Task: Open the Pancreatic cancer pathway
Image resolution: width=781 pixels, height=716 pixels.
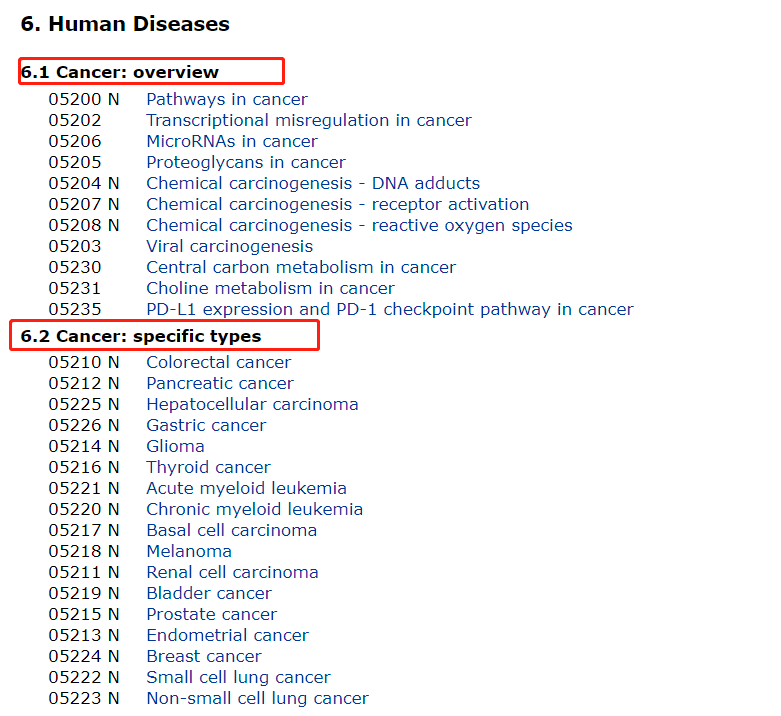Action: 220,383
